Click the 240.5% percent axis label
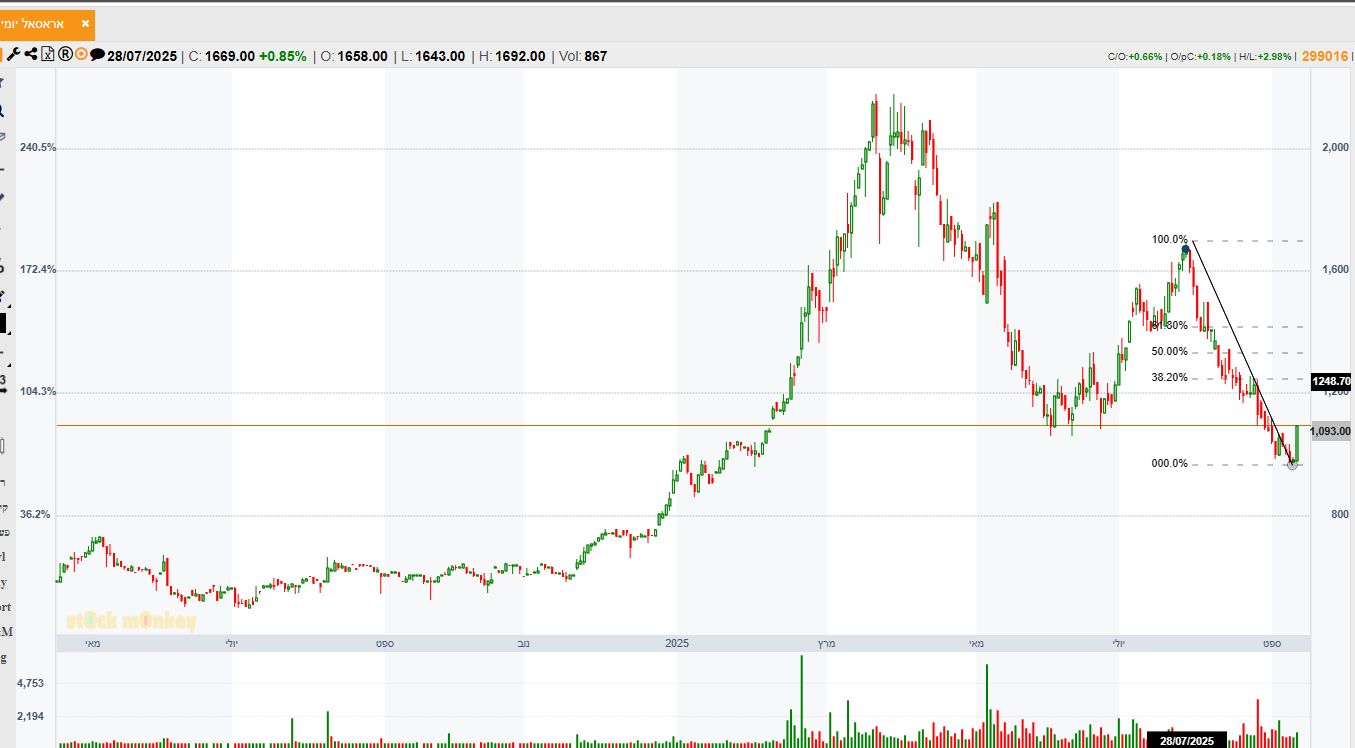This screenshot has width=1355, height=748. tap(38, 148)
